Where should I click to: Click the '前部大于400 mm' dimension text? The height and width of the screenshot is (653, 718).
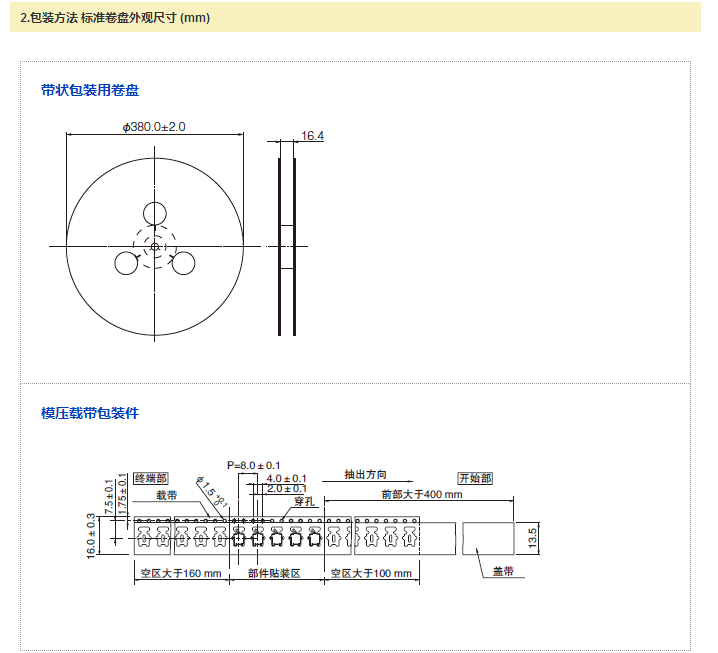click(422, 494)
